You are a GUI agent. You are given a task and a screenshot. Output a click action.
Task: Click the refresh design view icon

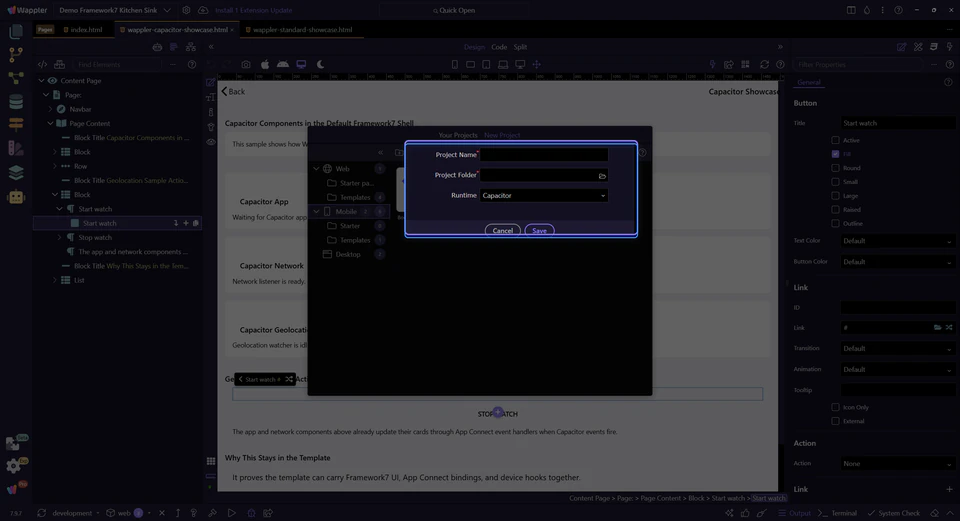pos(764,64)
